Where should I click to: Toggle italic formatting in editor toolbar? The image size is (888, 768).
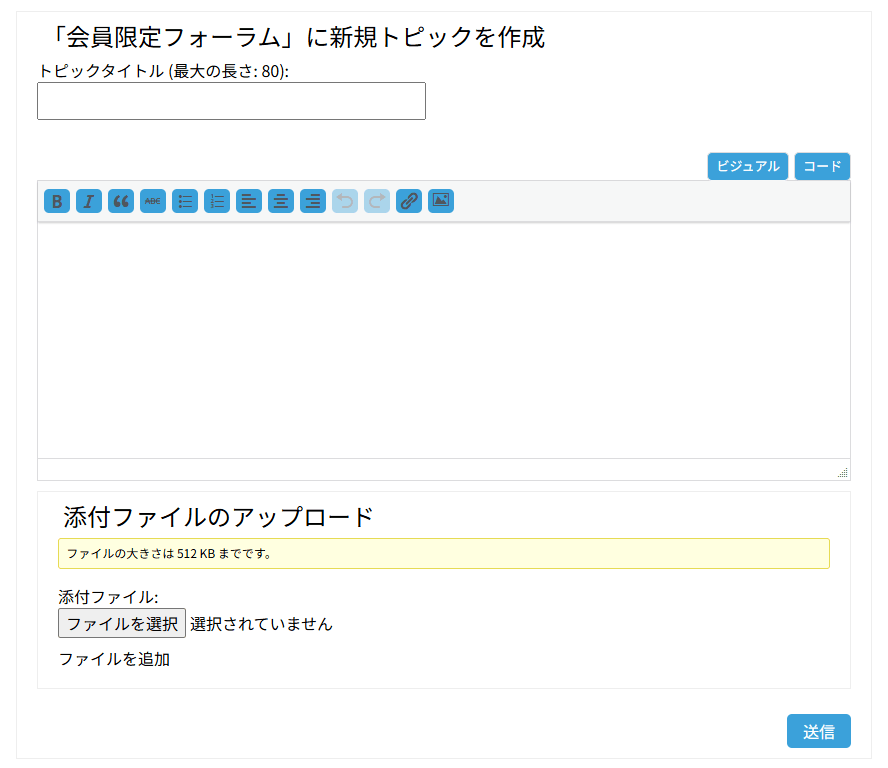point(89,201)
